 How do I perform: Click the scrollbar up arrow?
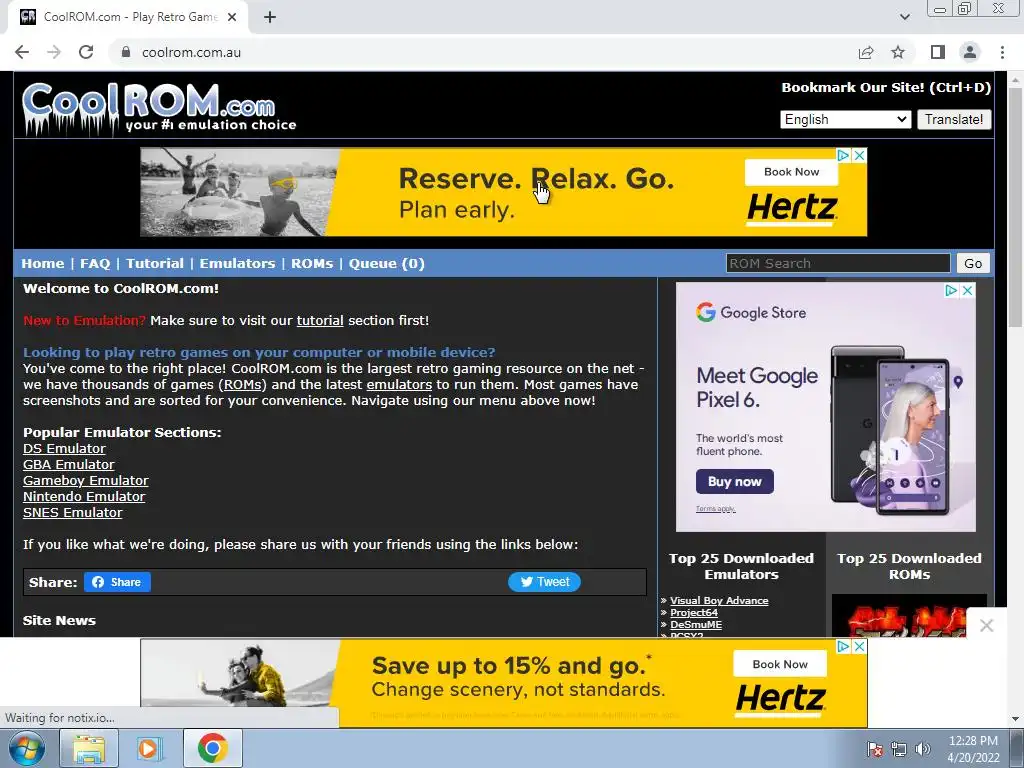(1015, 80)
